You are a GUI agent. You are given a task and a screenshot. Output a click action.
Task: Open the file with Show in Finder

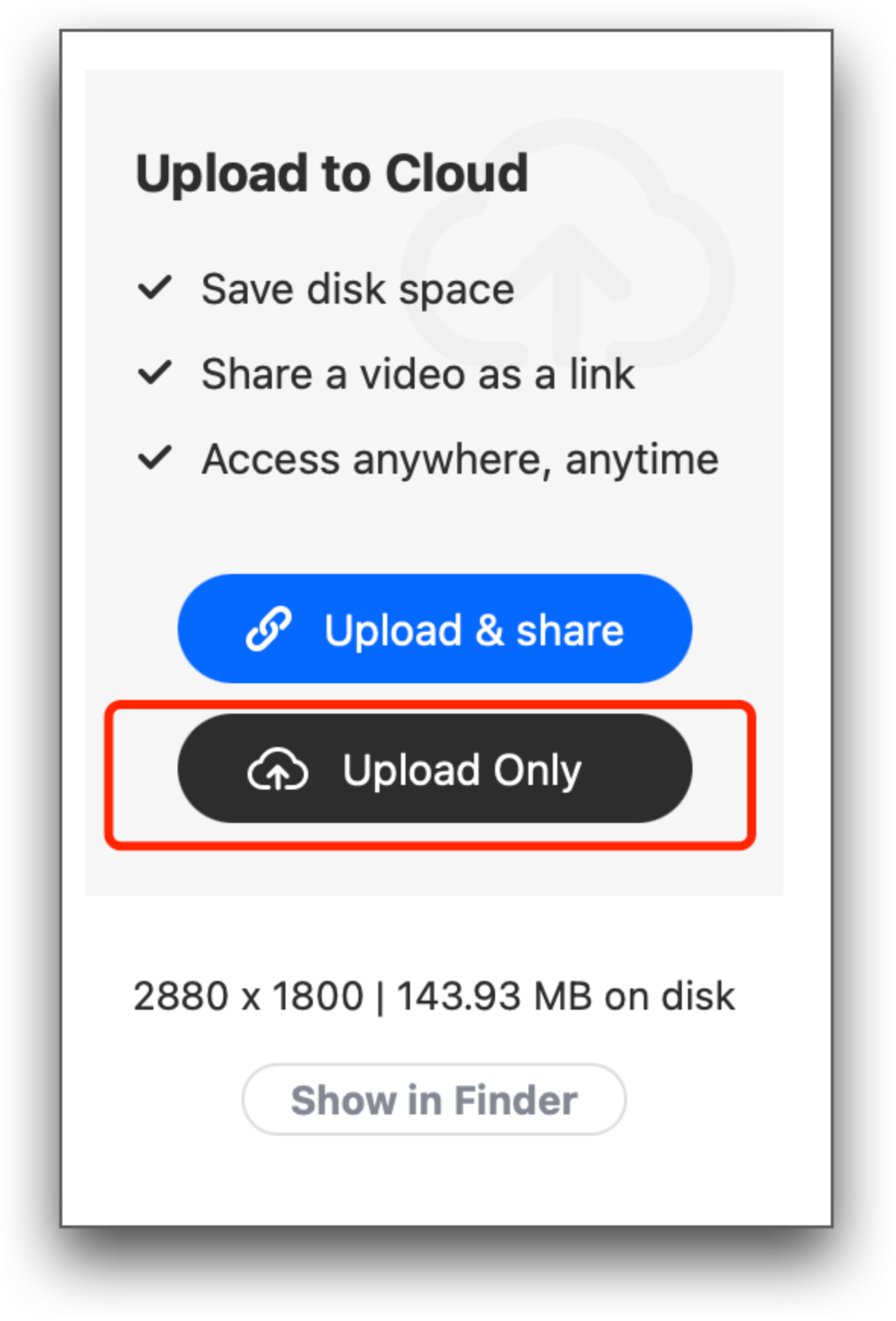pos(434,1099)
